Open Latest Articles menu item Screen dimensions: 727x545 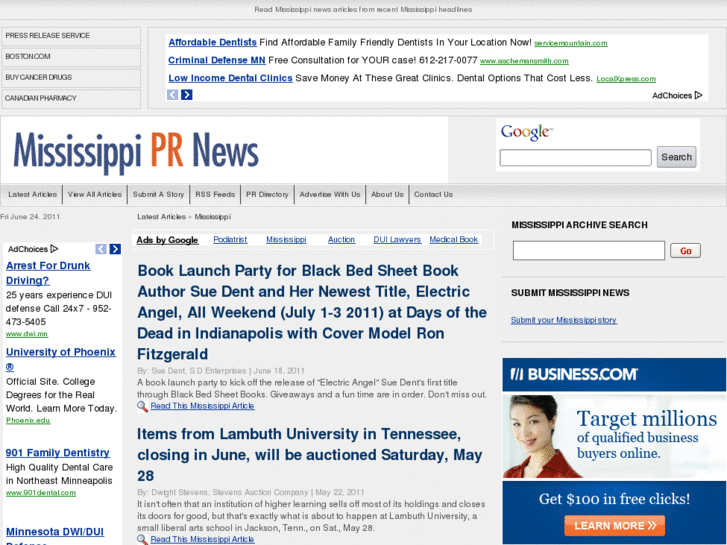click(x=32, y=194)
